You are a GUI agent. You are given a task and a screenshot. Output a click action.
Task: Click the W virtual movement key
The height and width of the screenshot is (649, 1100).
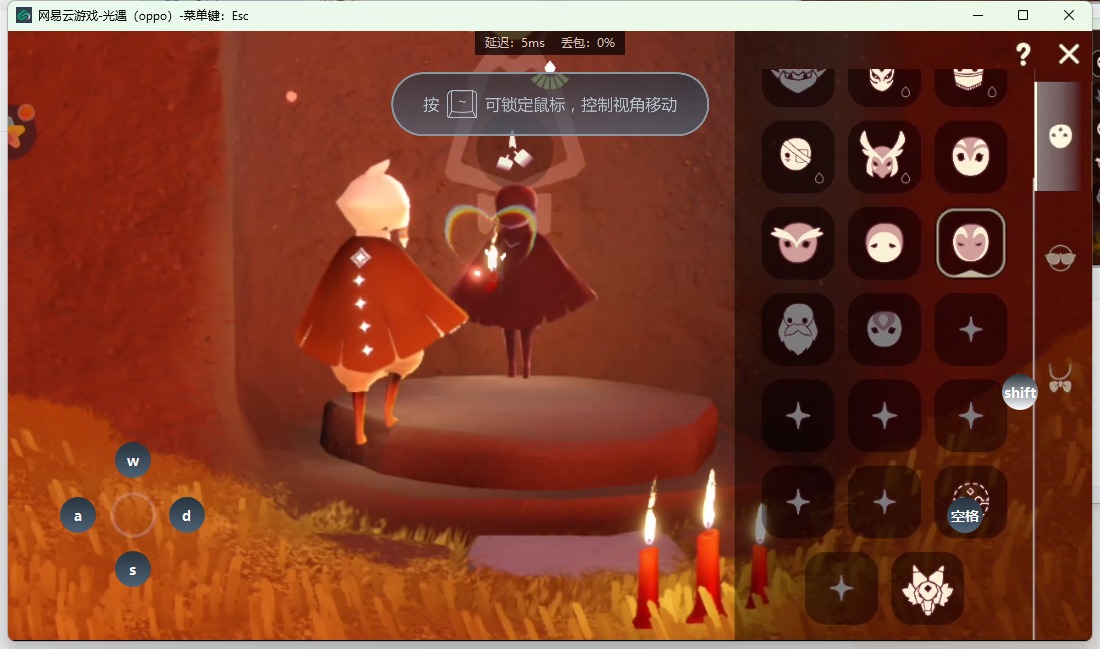point(133,461)
